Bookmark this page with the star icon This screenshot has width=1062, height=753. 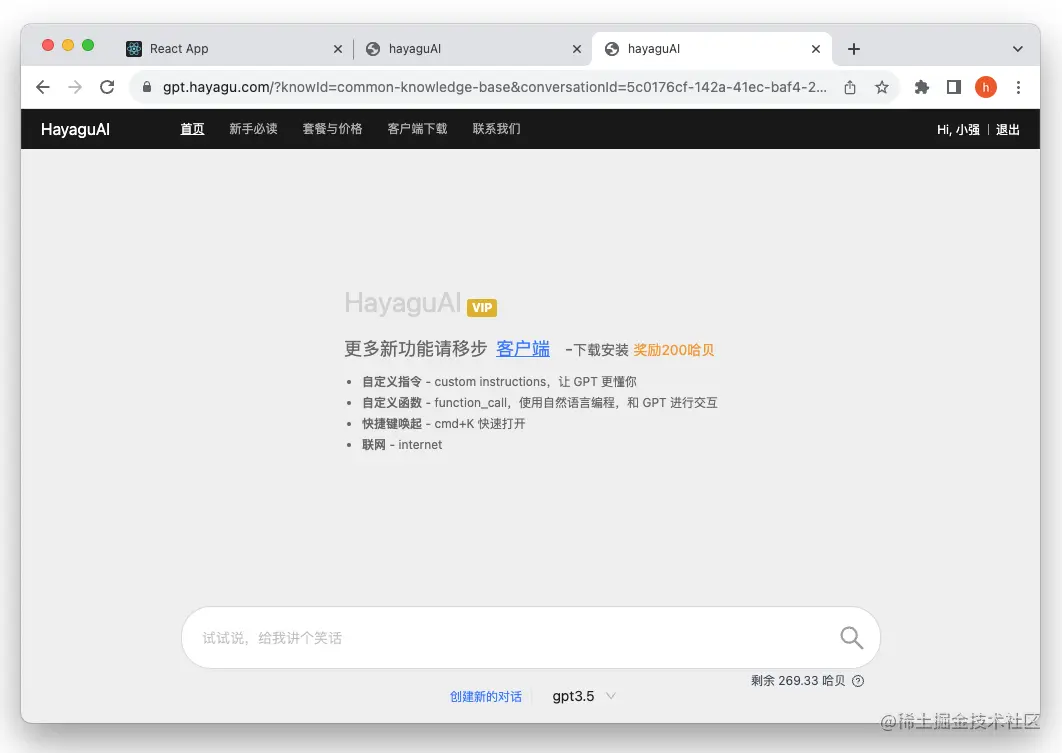[881, 87]
